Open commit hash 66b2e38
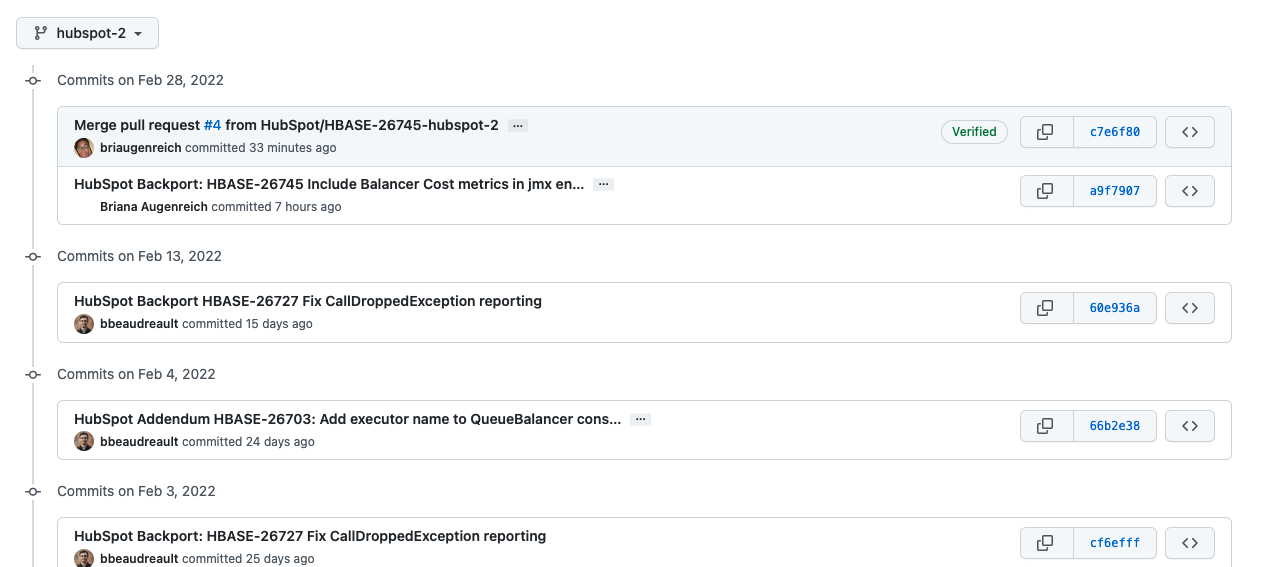The image size is (1275, 567). (1115, 426)
